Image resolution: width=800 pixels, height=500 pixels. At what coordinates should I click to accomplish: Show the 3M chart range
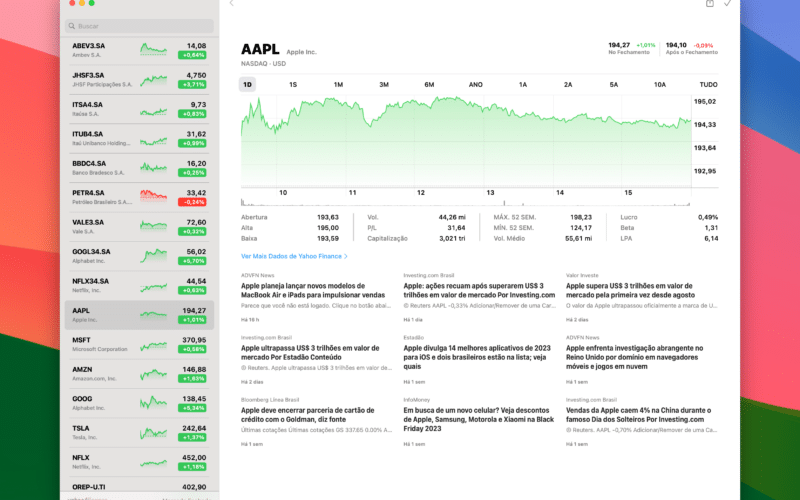click(x=384, y=85)
